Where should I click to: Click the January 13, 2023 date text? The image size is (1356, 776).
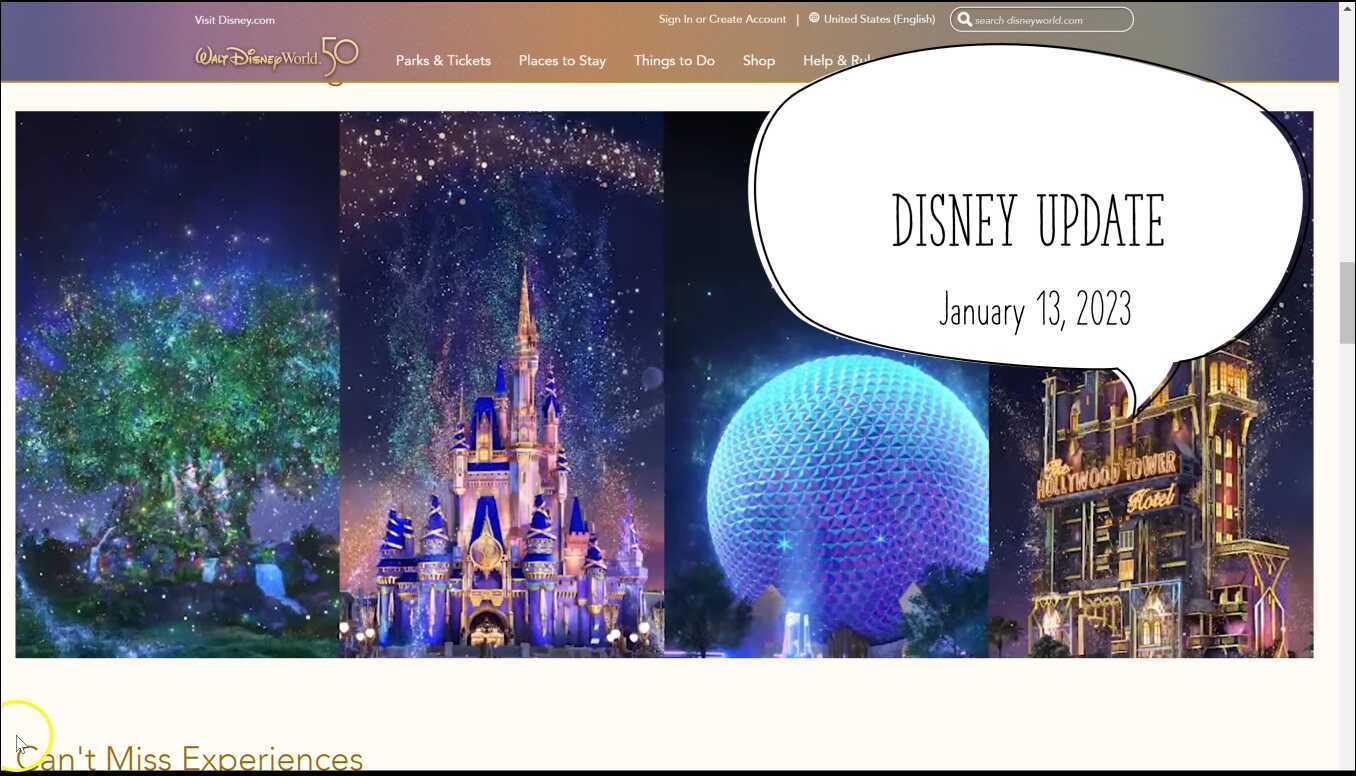pyautogui.click(x=1035, y=310)
